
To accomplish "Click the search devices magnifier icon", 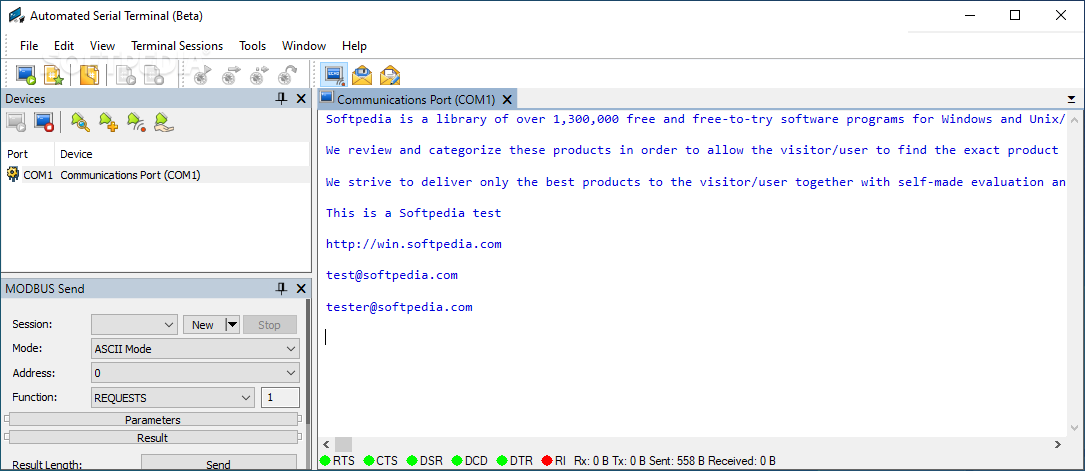I will coord(80,122).
